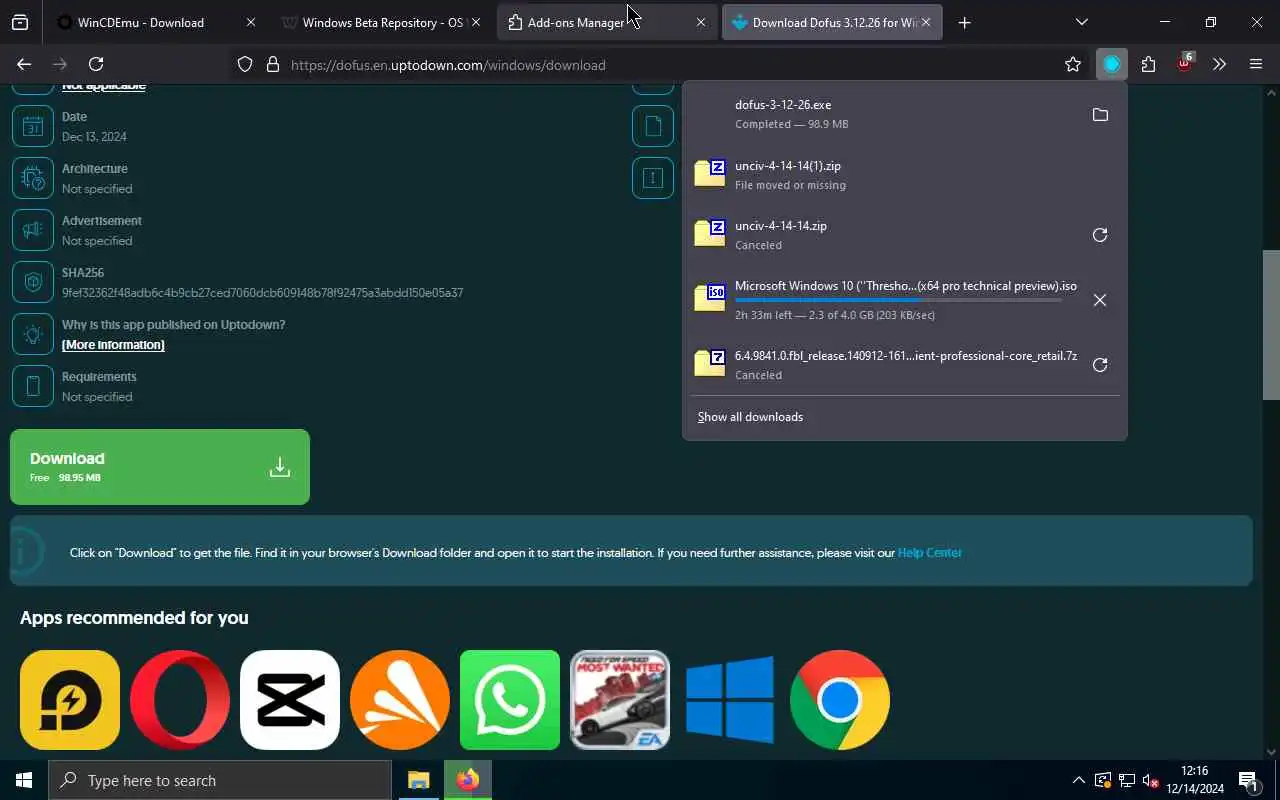
Task: Retry the unciv-4-14-14.zip download
Action: pyautogui.click(x=1100, y=235)
